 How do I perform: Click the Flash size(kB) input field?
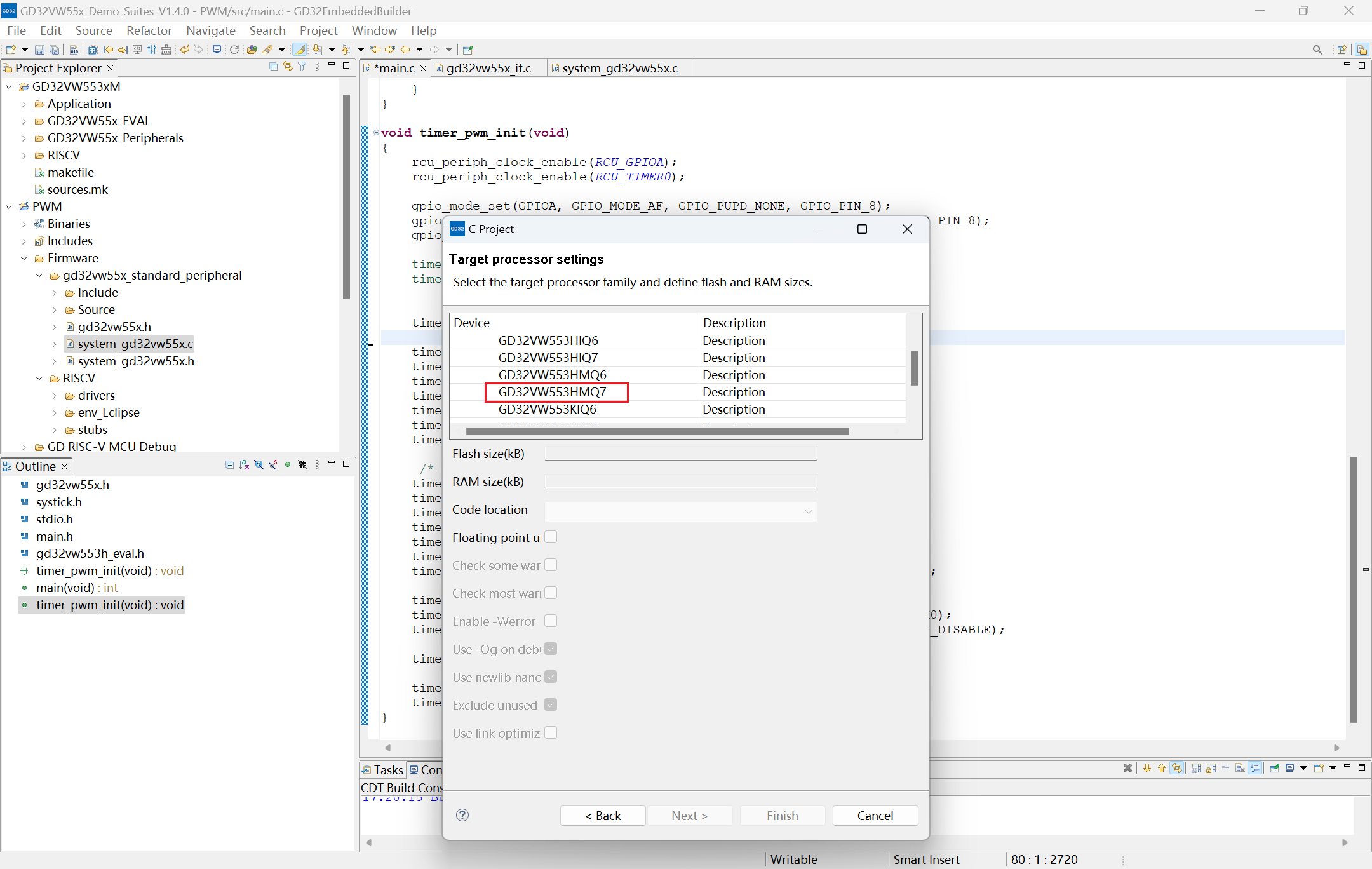[680, 454]
